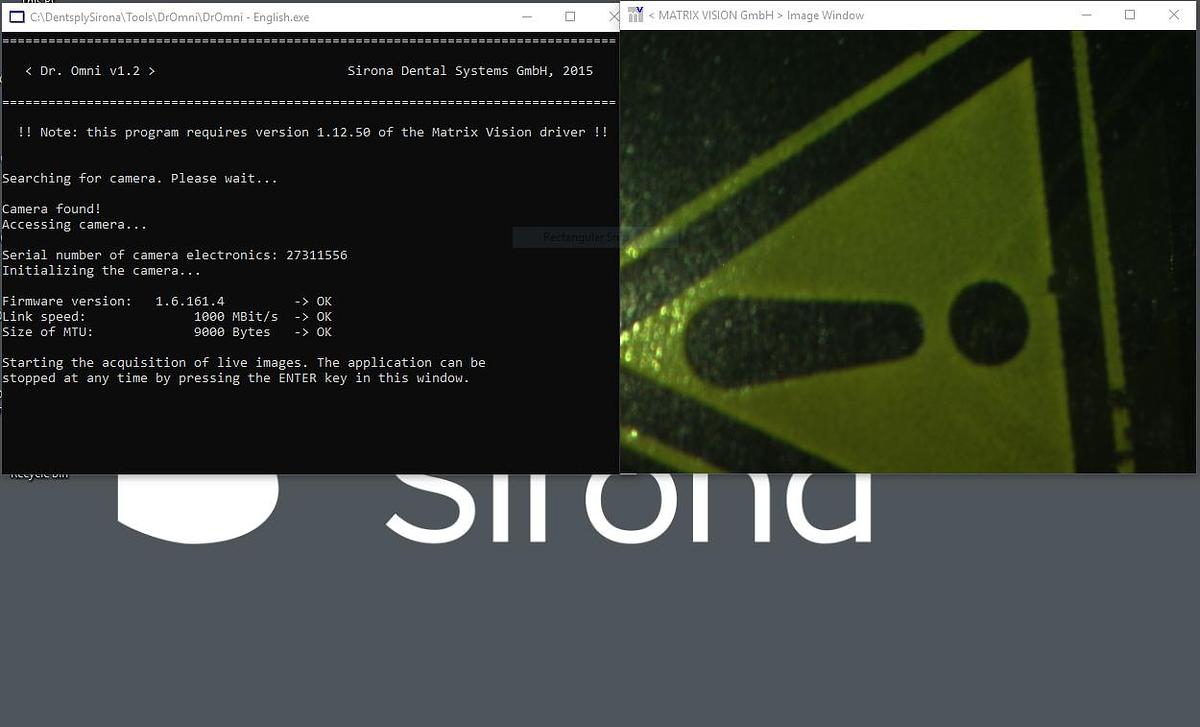This screenshot has height=727, width=1200.
Task: Maximize the DrOmni console window
Action: (570, 17)
